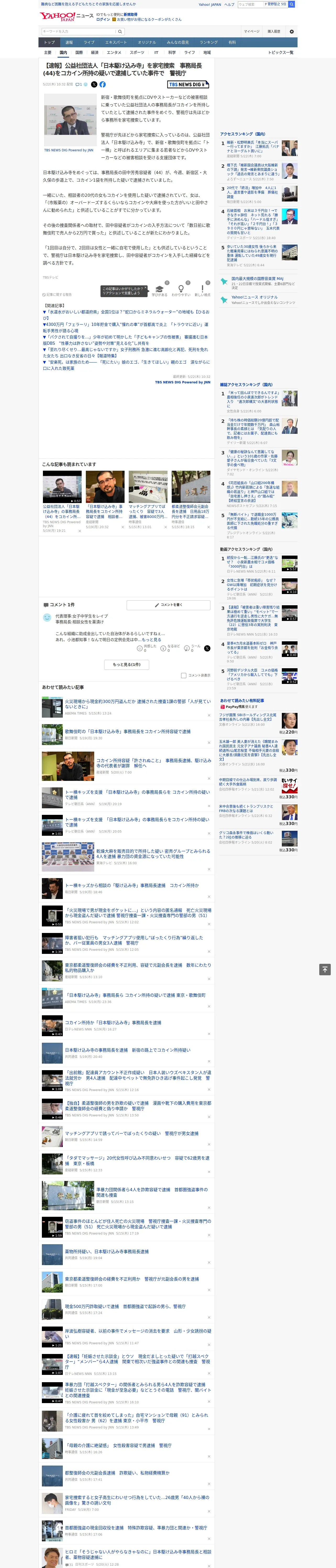Viewport: 336px width, 1568px height.
Task: Select the エキスパート navigation tab
Action: click(116, 43)
